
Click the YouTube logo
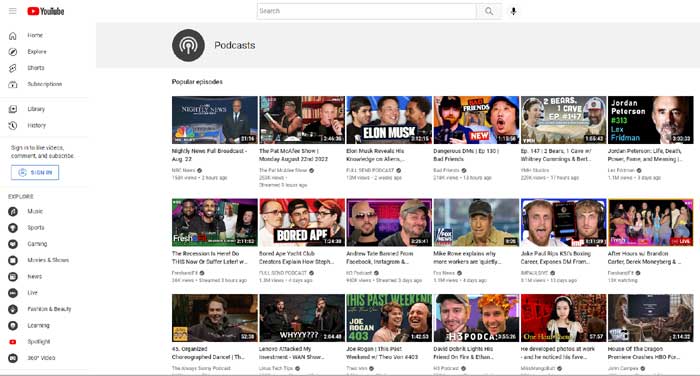tap(46, 11)
